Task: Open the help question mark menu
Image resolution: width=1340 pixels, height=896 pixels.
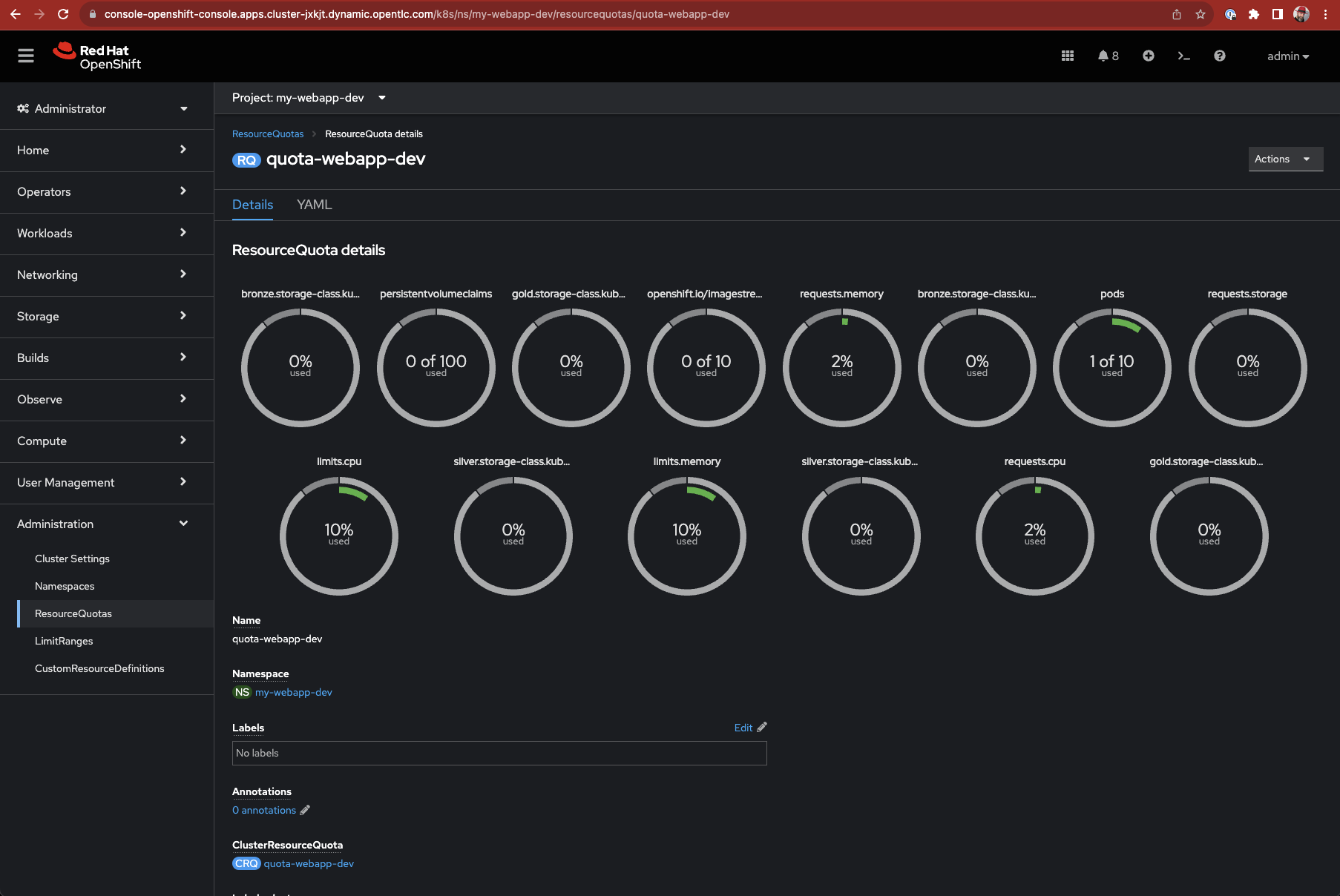Action: (x=1219, y=56)
